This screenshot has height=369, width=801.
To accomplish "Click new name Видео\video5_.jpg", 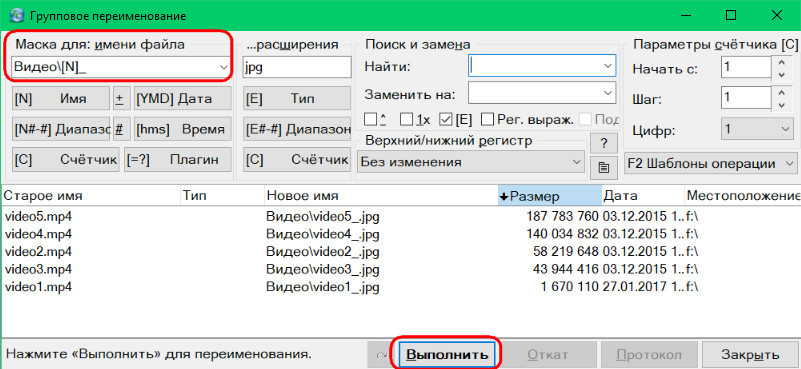I will coord(323,217).
